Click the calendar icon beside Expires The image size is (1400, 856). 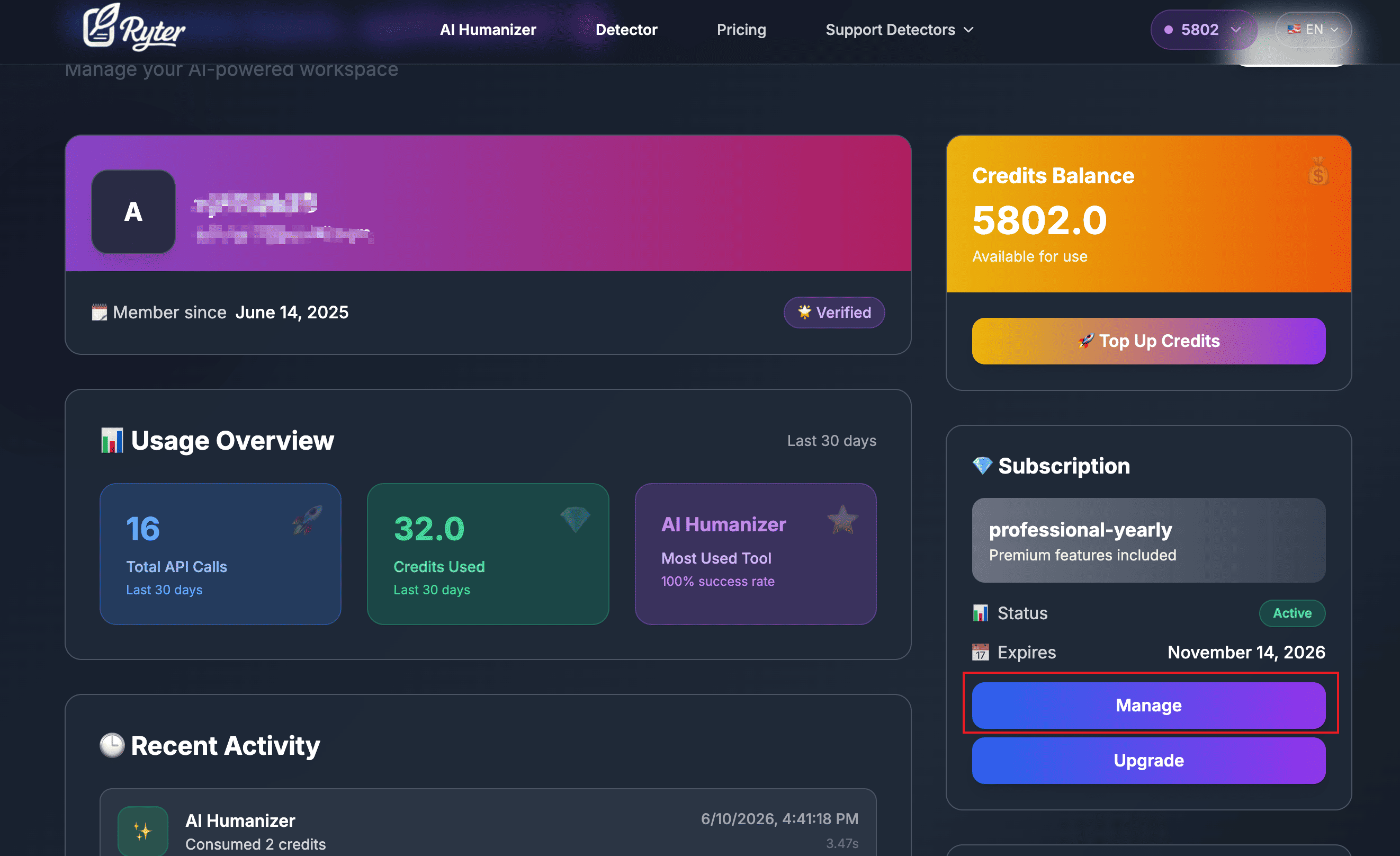point(980,652)
